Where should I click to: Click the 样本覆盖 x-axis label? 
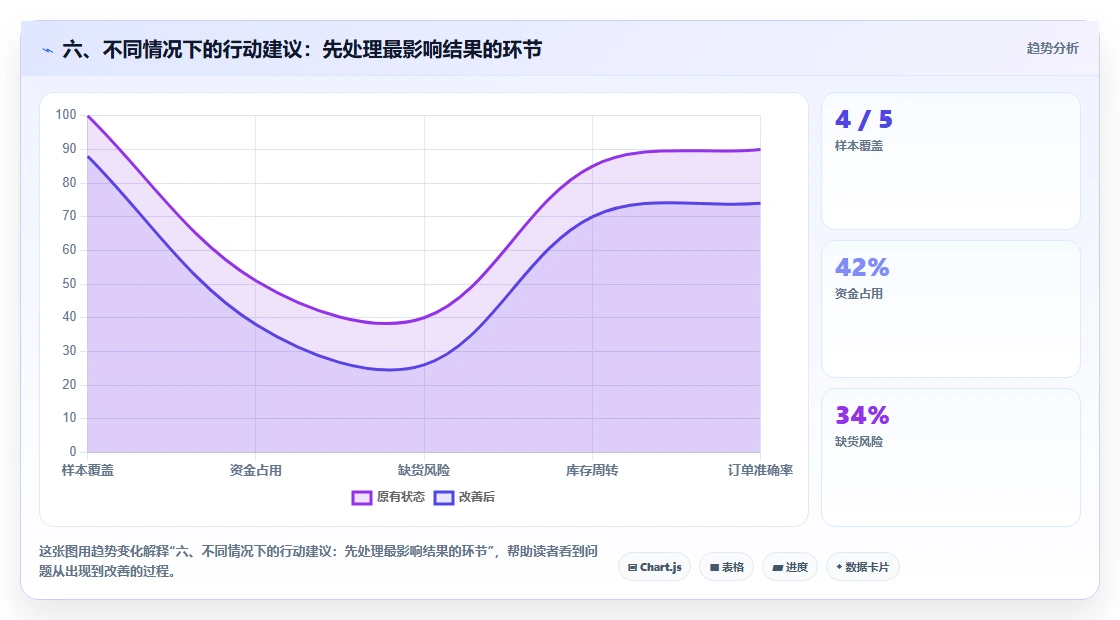[87, 470]
